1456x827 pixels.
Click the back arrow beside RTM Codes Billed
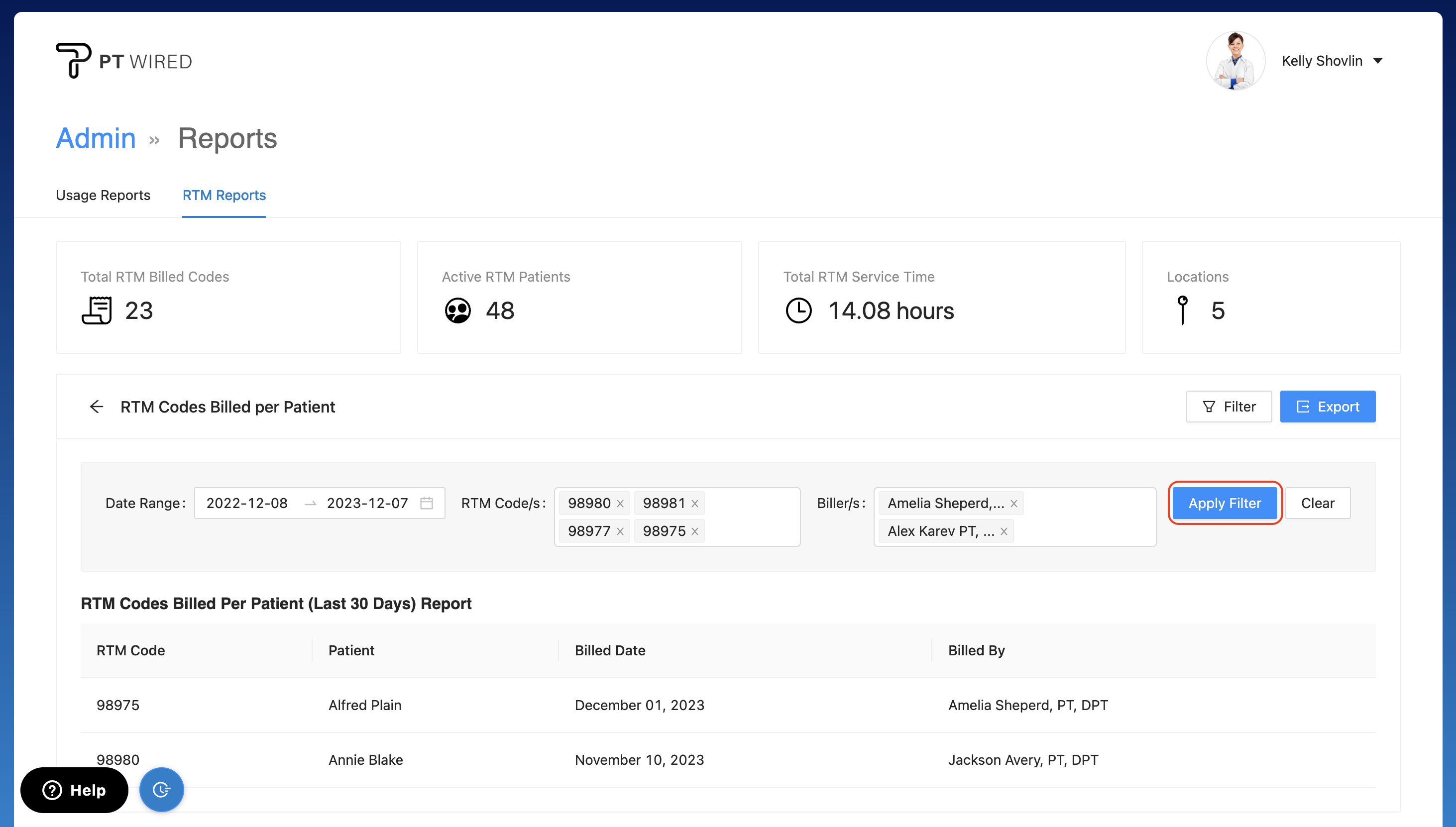click(x=97, y=407)
